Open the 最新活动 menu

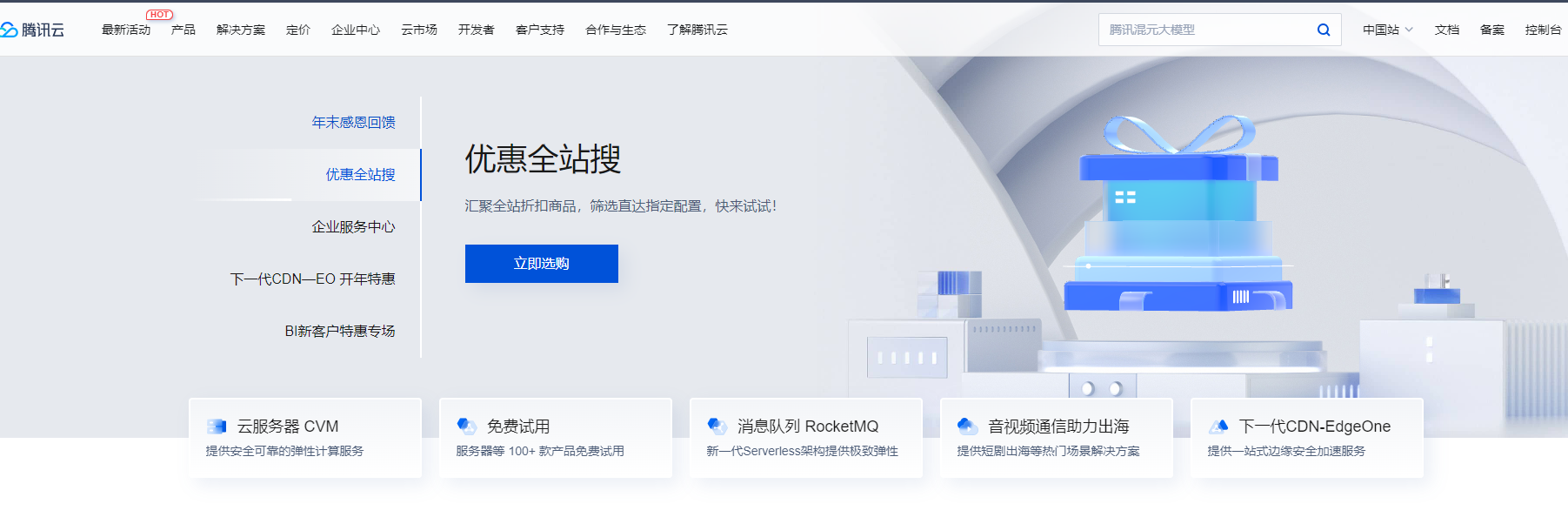(126, 30)
